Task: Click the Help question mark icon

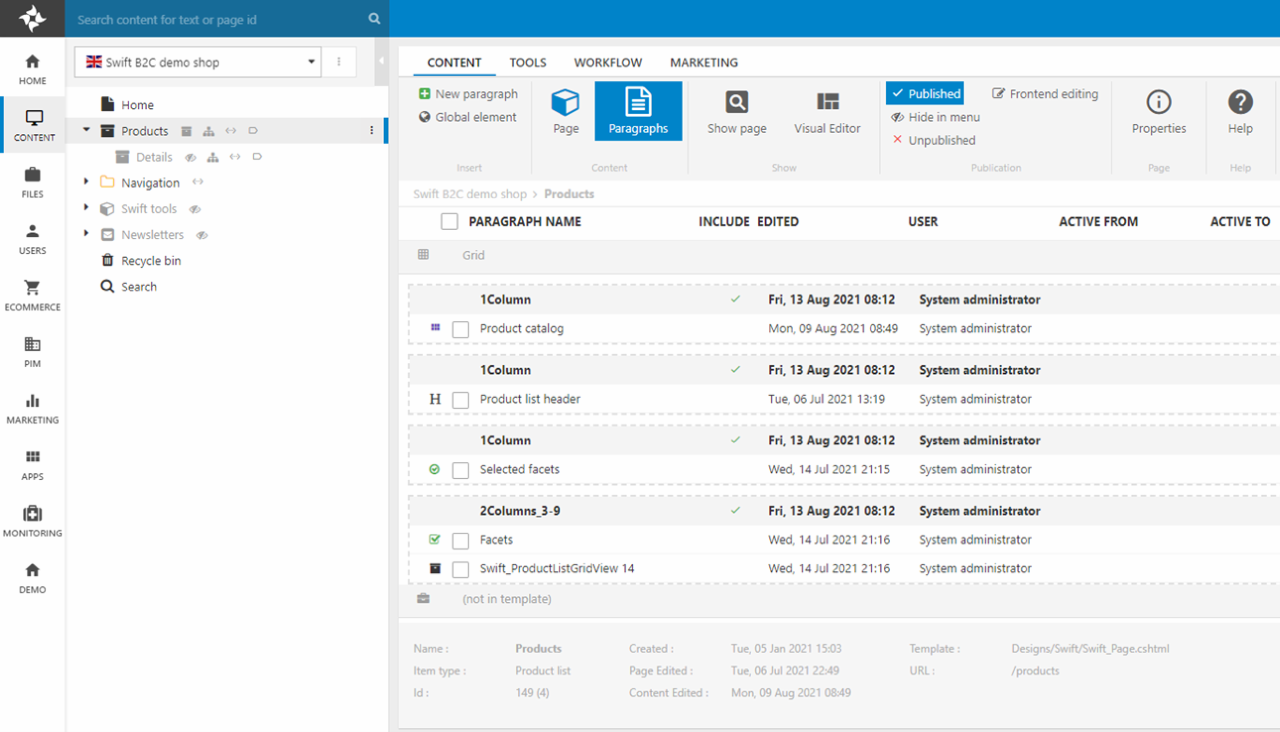Action: tap(1240, 103)
